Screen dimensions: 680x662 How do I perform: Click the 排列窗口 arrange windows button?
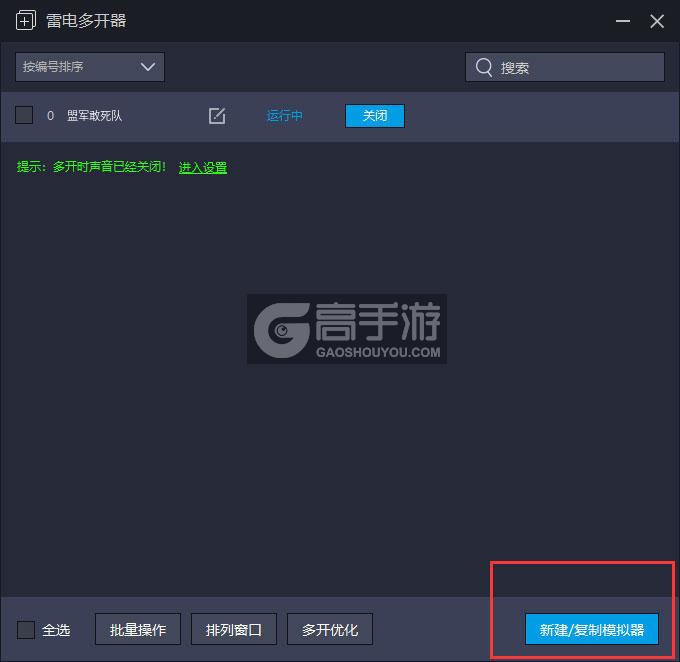[x=234, y=629]
